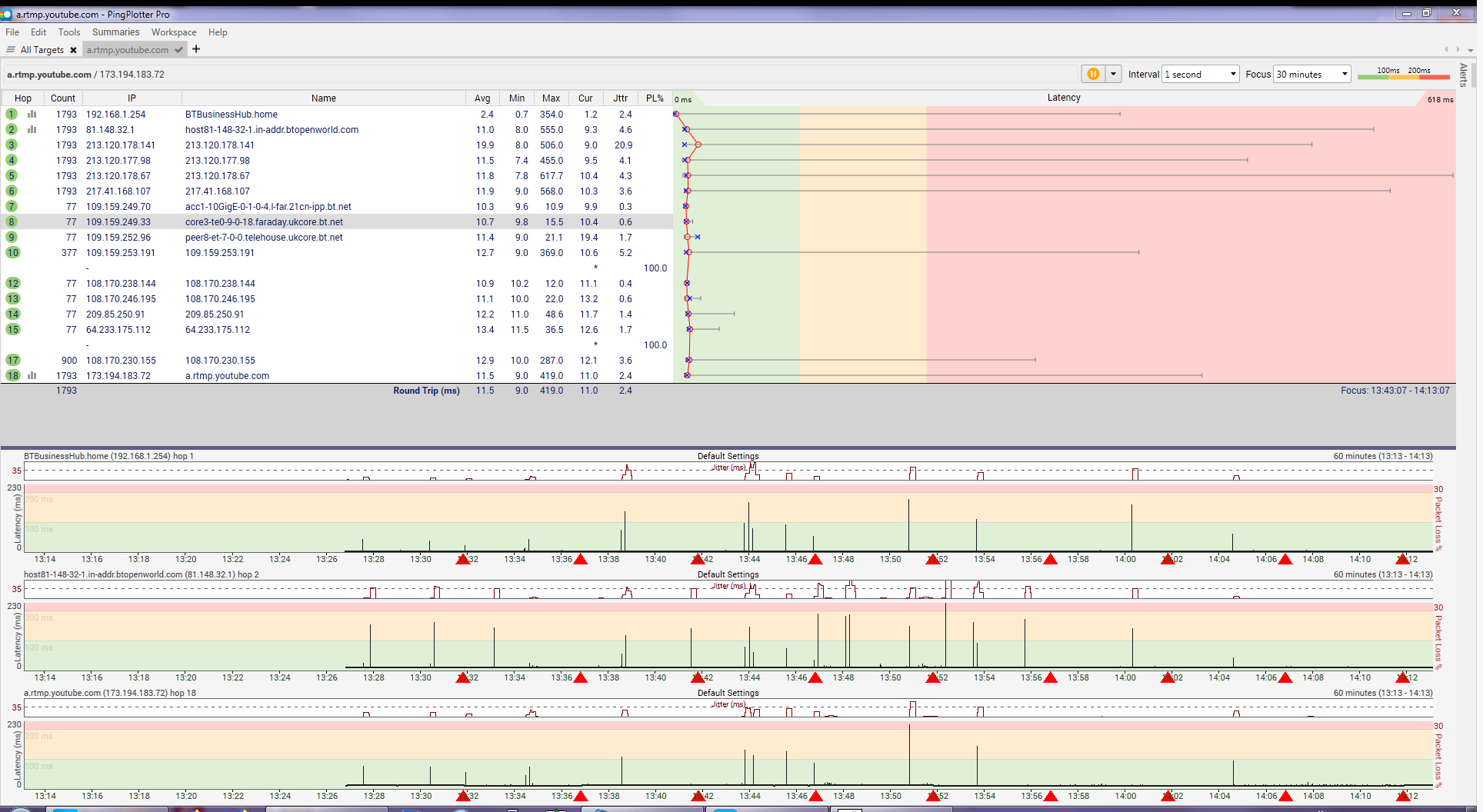Open the pause button dropdown arrow
This screenshot has height=812, width=1483.
pyautogui.click(x=1113, y=74)
